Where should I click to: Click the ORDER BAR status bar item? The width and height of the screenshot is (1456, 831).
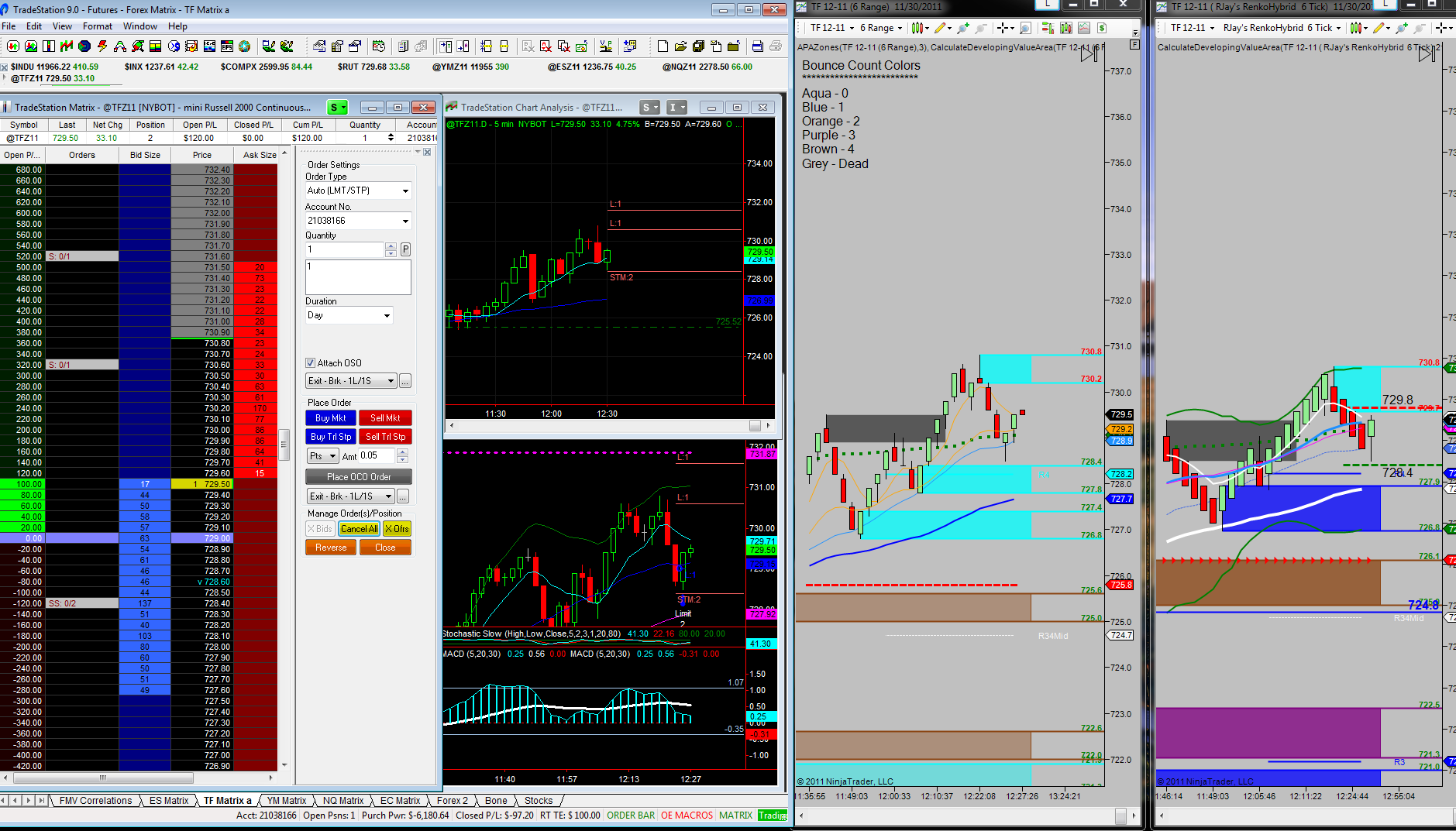631,816
